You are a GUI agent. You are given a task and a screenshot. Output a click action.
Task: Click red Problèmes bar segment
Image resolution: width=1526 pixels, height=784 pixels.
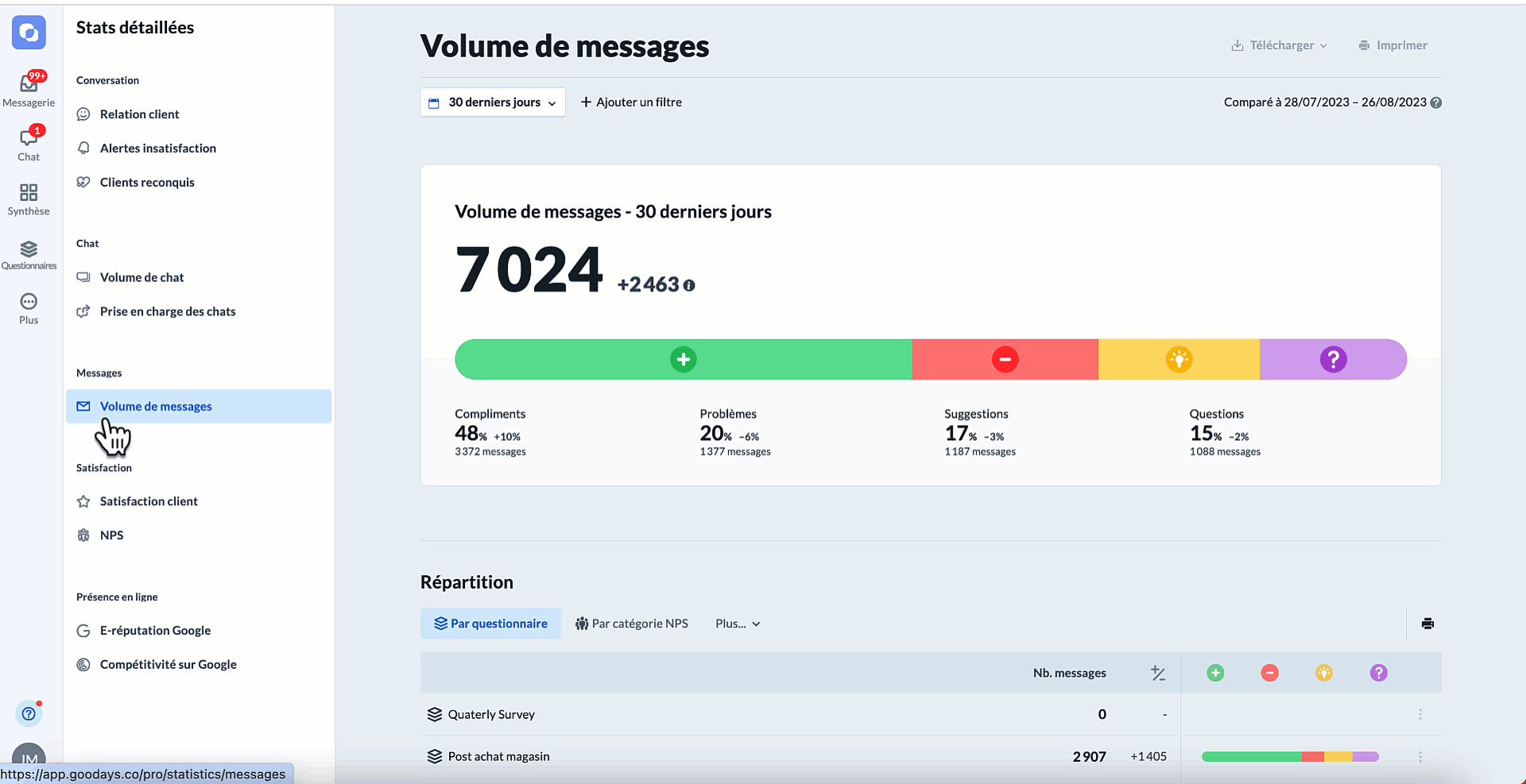click(1005, 359)
